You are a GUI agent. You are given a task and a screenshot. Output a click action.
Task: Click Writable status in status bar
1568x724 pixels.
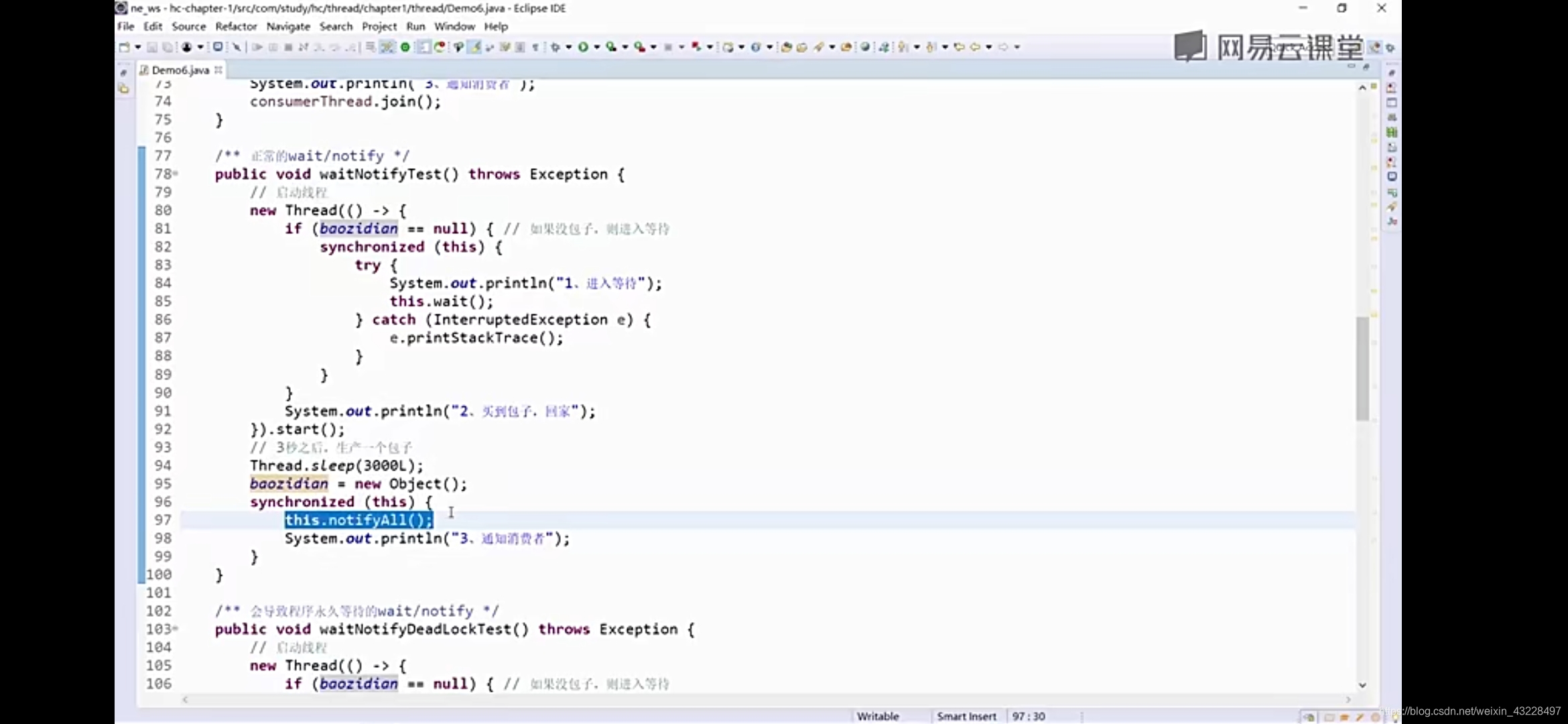[x=877, y=716]
